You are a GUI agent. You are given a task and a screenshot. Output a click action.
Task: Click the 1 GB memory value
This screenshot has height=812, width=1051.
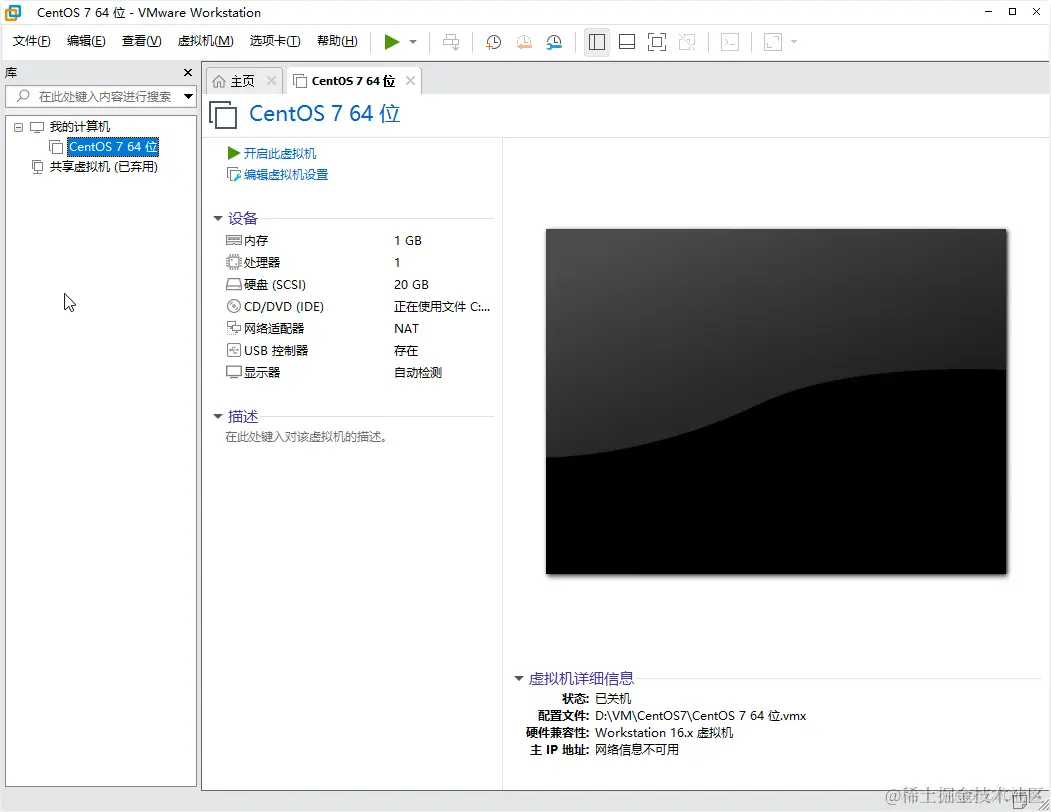click(408, 241)
